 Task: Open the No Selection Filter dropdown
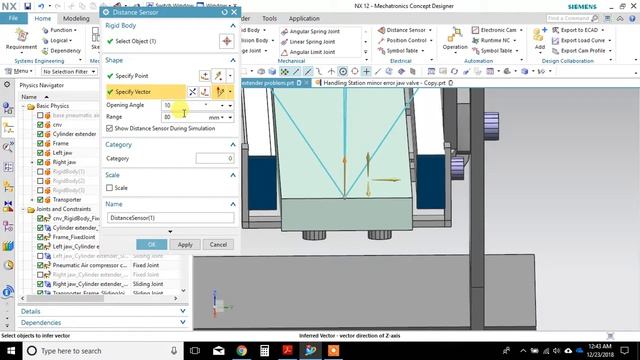pos(69,71)
